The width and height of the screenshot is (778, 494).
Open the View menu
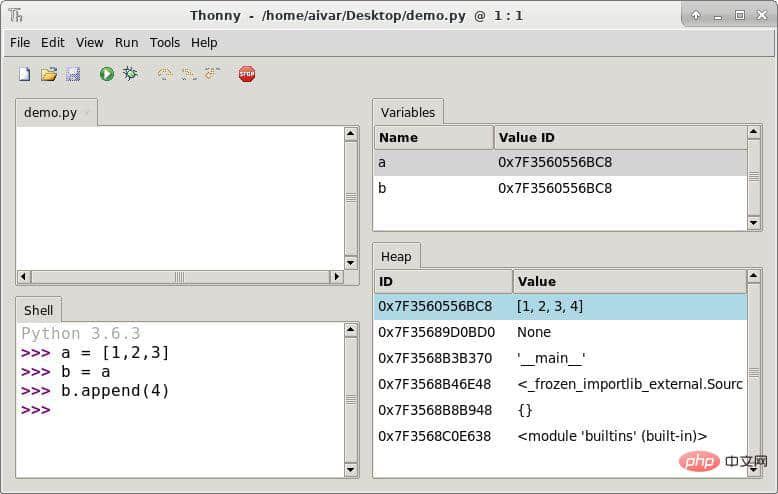coord(89,43)
